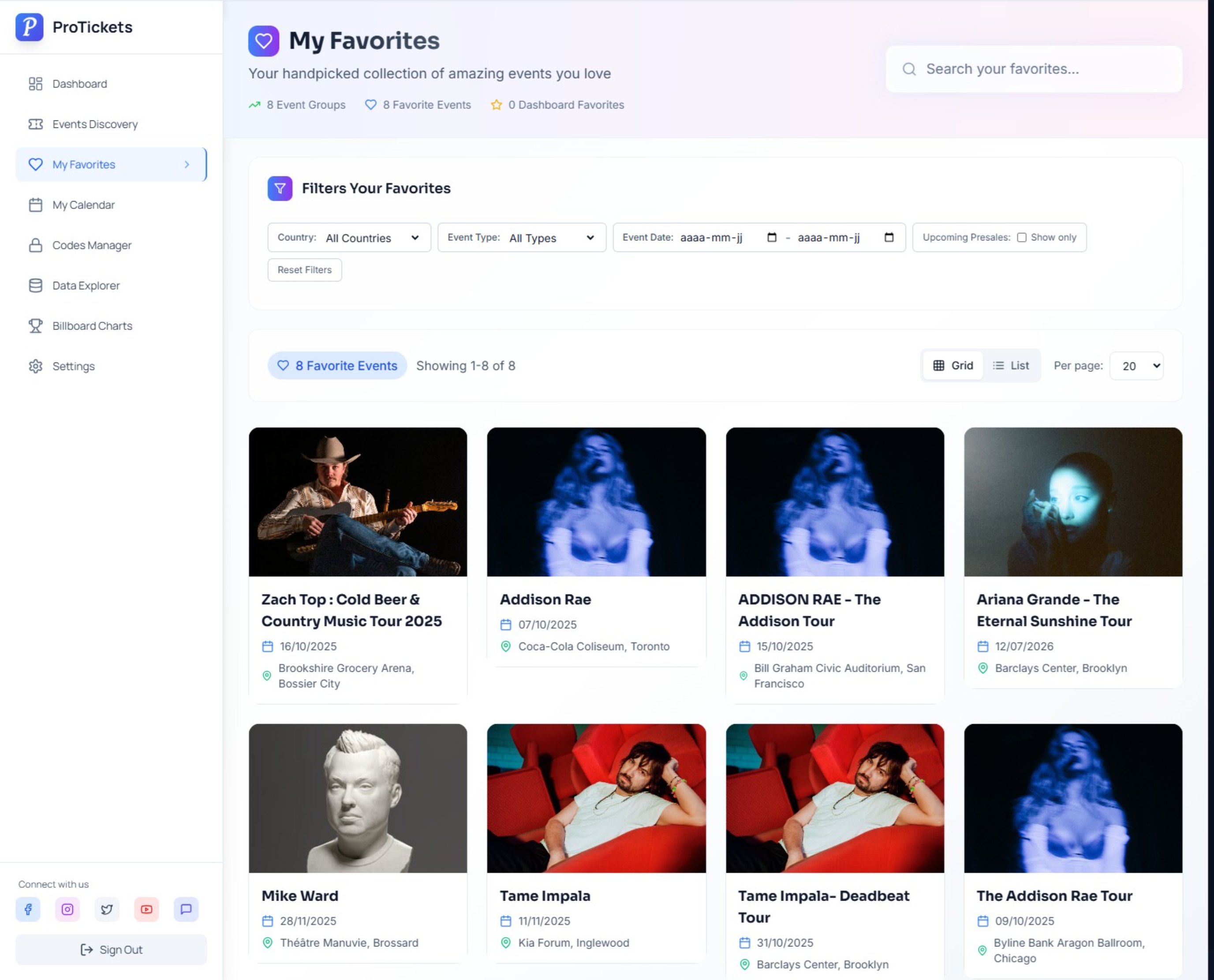
Task: Open the Event Type dropdown
Action: click(x=551, y=238)
